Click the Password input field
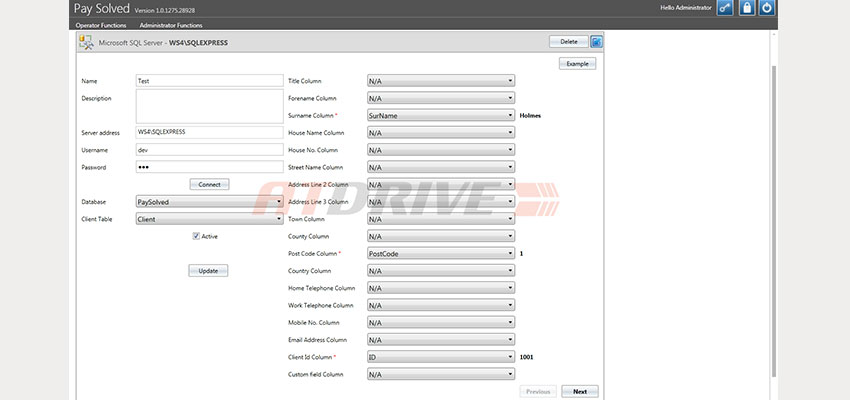 click(209, 167)
